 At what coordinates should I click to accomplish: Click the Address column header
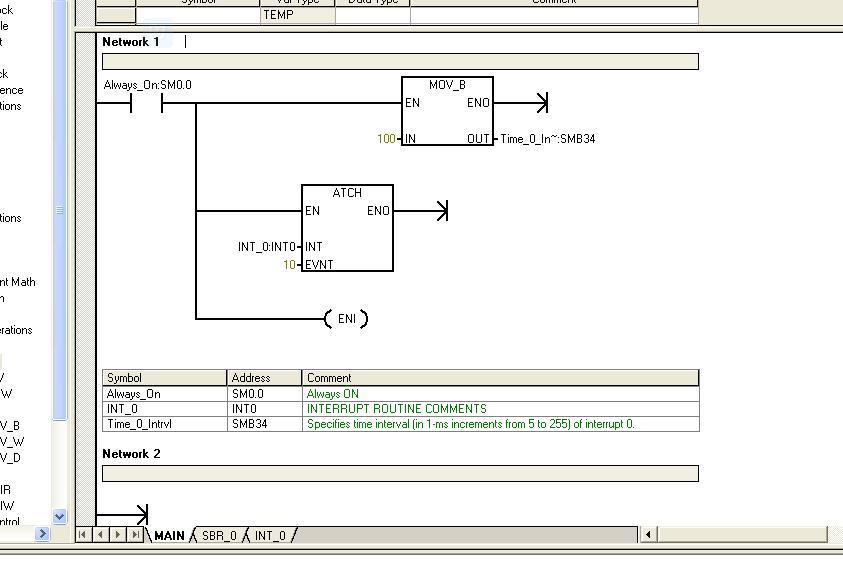[x=265, y=378]
